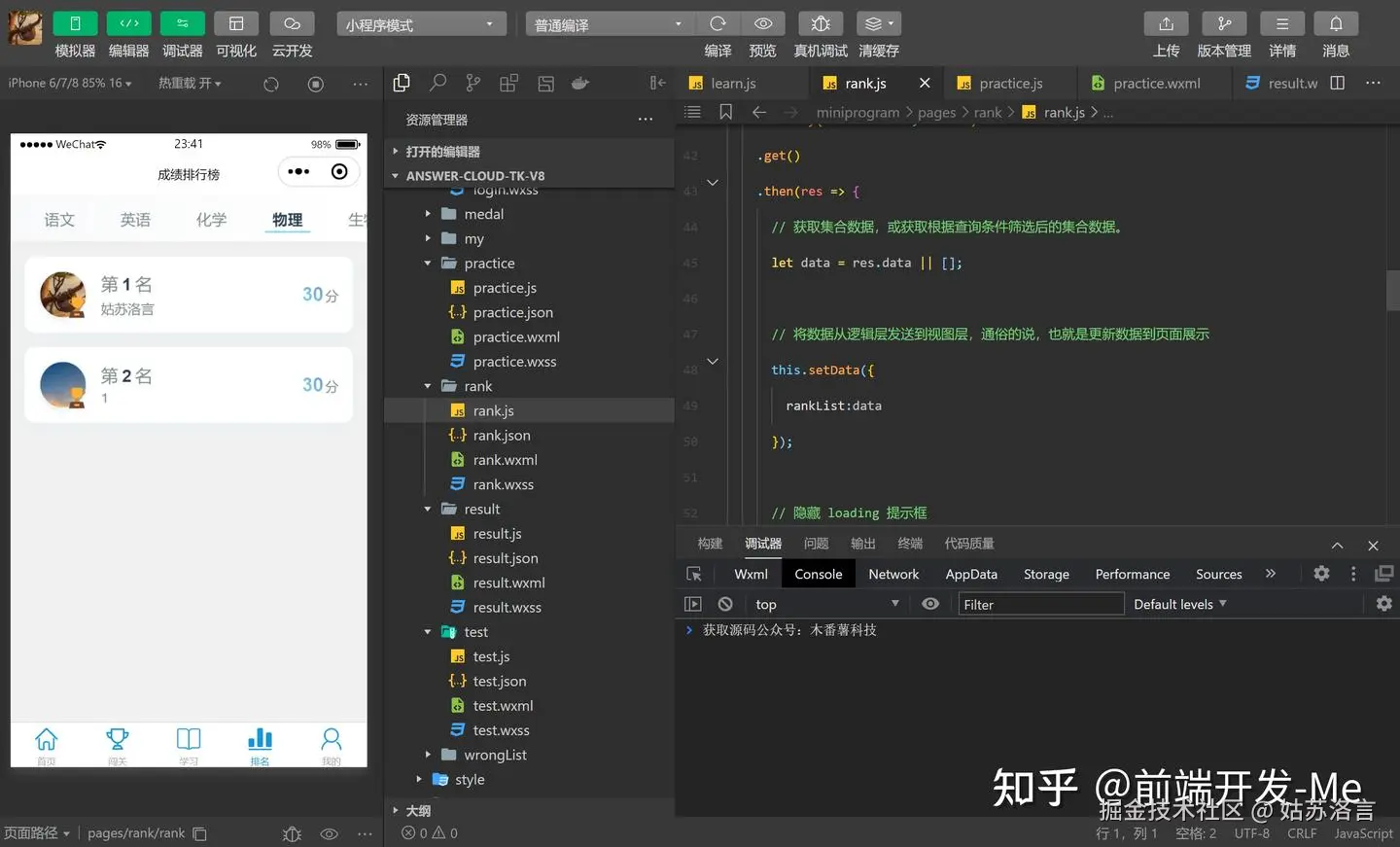Click the Filter input in the console

pyautogui.click(x=1040, y=605)
